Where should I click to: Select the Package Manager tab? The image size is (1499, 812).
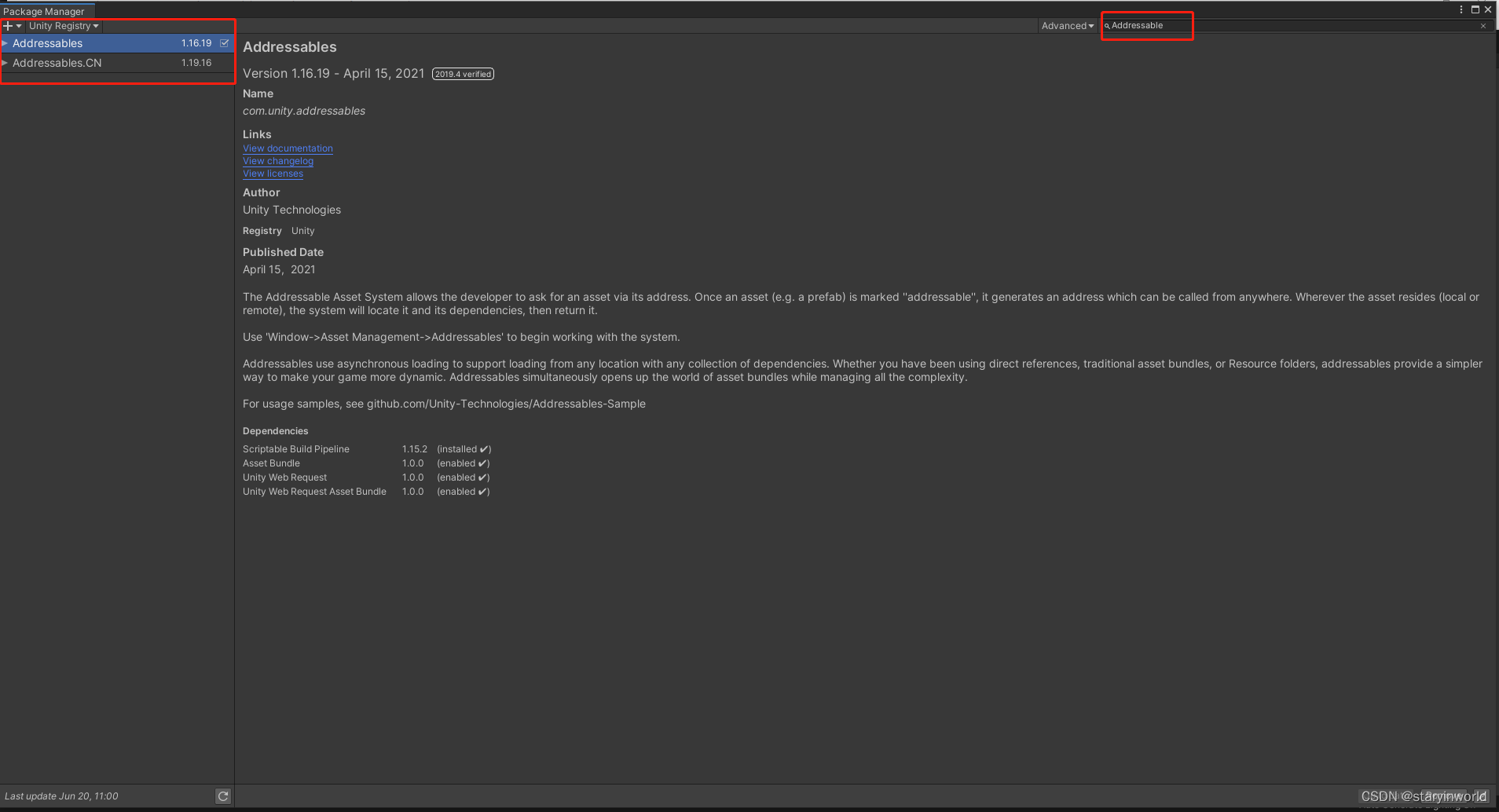point(47,11)
